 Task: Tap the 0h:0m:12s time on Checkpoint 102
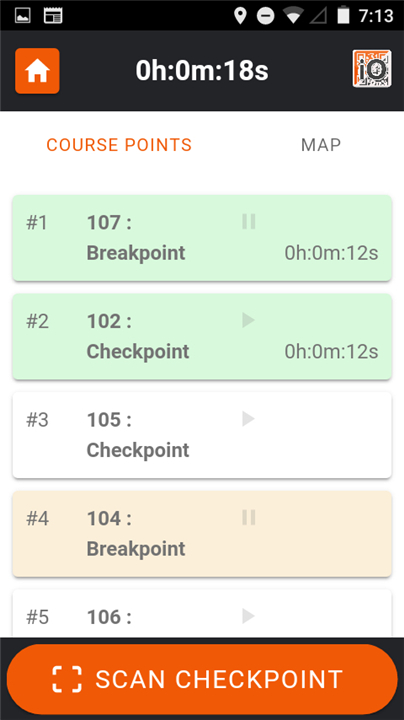coord(331,352)
